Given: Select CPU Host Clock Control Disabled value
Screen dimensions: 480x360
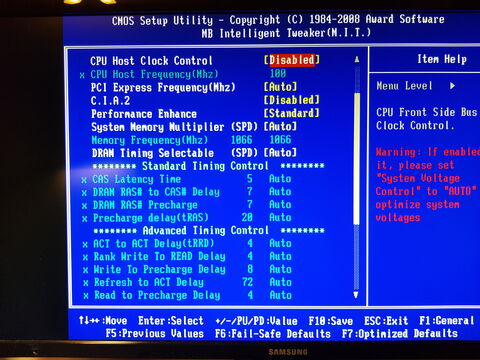Looking at the screenshot, I should (292, 60).
